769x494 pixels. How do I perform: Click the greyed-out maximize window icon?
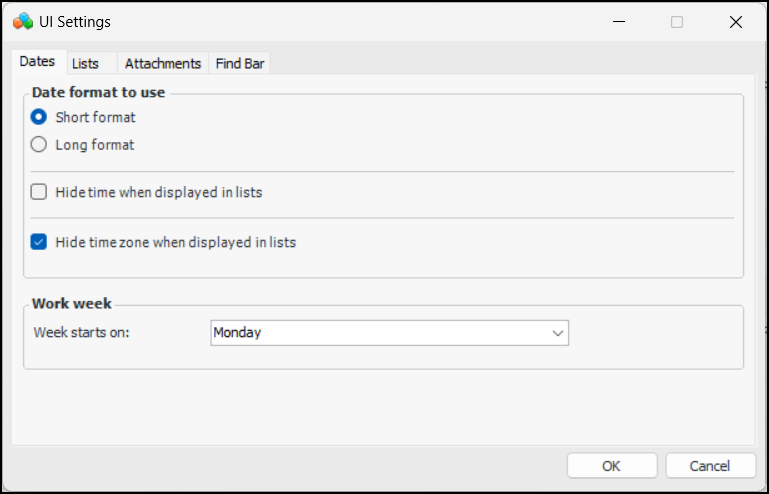677,21
